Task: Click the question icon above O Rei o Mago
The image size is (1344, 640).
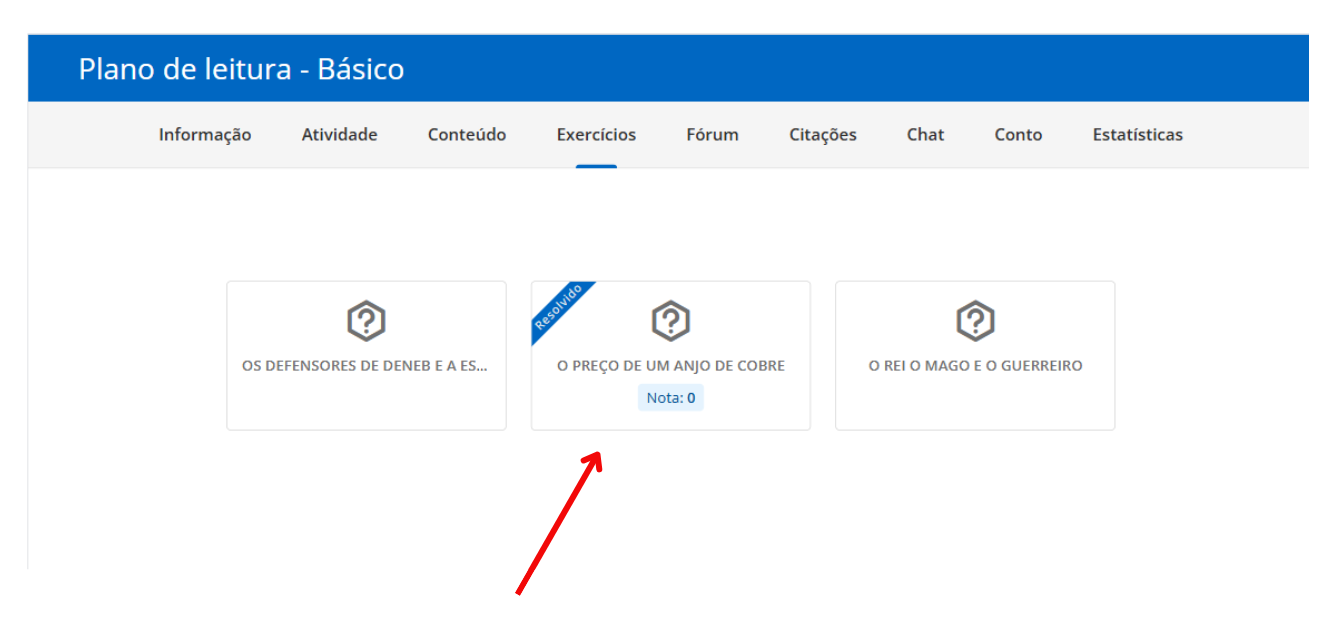Action: 975,321
